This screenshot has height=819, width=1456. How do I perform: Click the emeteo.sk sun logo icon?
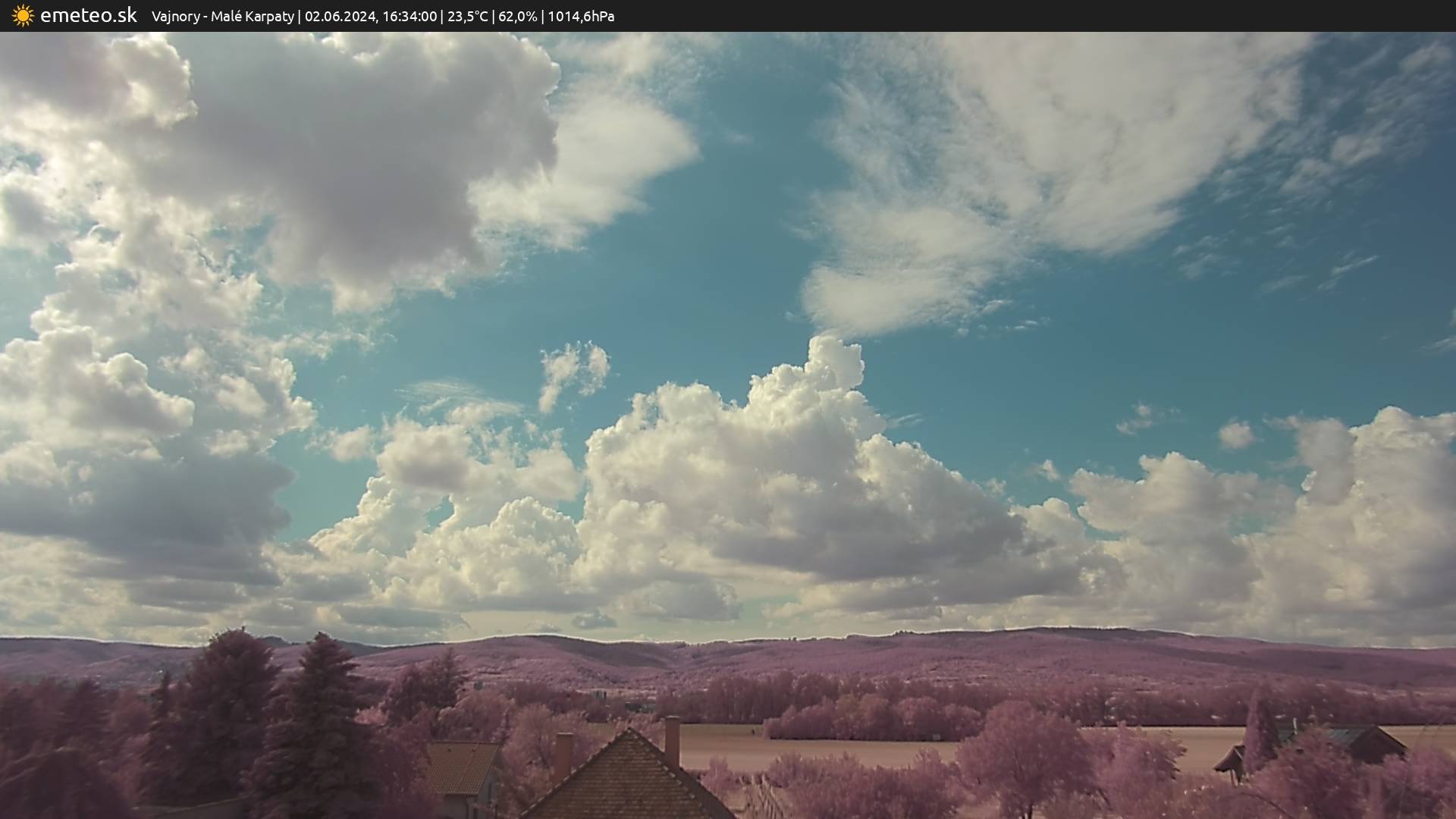point(23,16)
